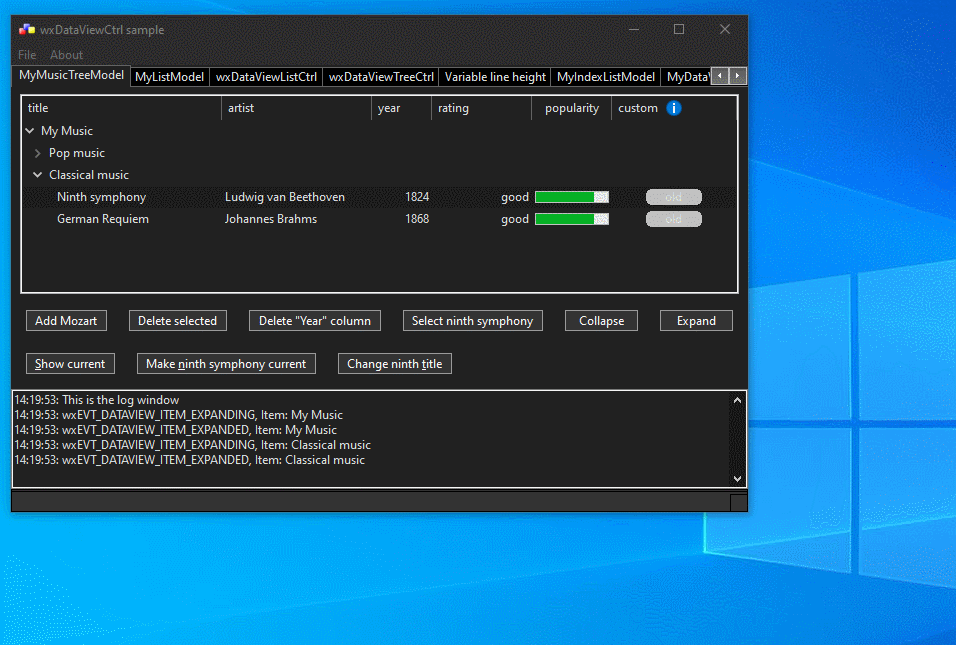Viewport: 956px width, 645px height.
Task: Click the log window scroll-up arrow
Action: [x=737, y=398]
